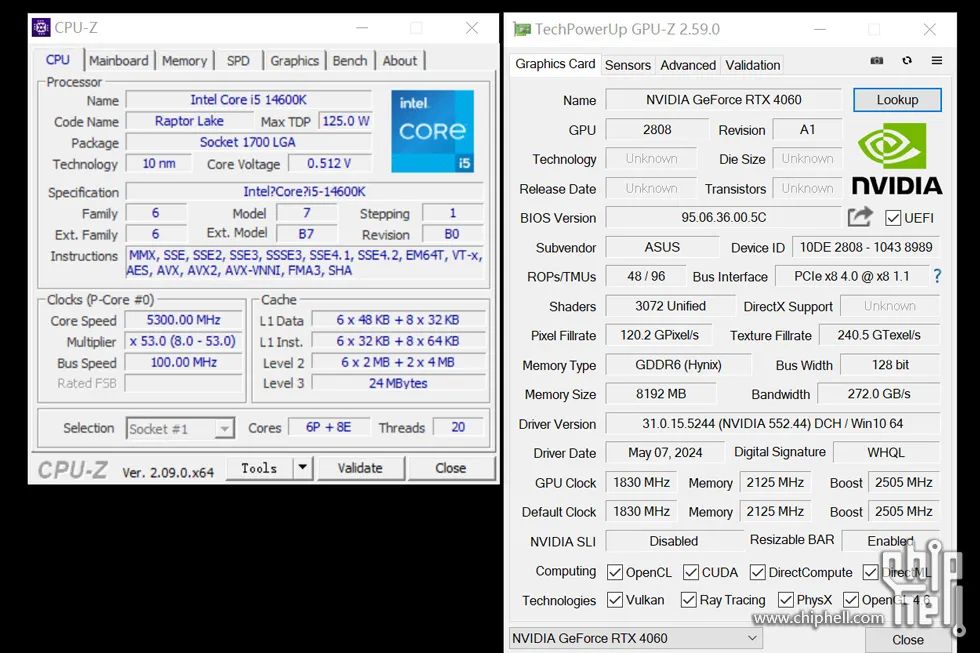Viewport: 980px width, 653px height.
Task: Click the GPU-Z screenshot camera icon
Action: pos(877,61)
